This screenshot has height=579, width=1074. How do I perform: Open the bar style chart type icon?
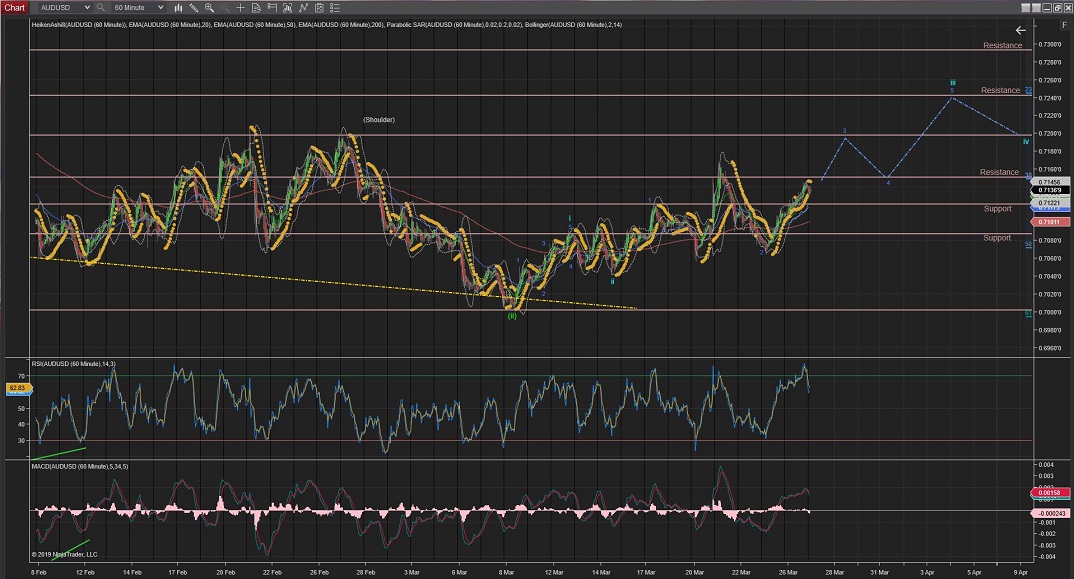pos(178,7)
